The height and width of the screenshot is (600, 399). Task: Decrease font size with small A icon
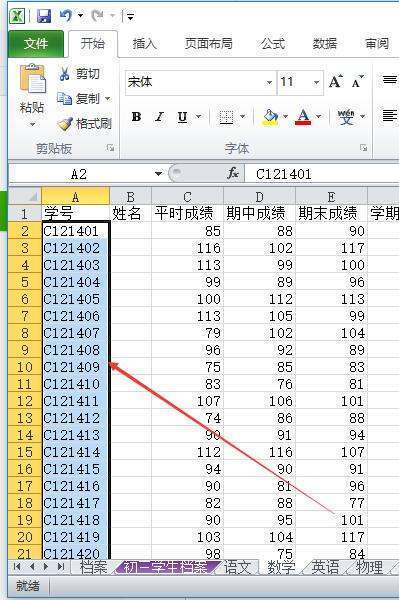click(x=357, y=82)
